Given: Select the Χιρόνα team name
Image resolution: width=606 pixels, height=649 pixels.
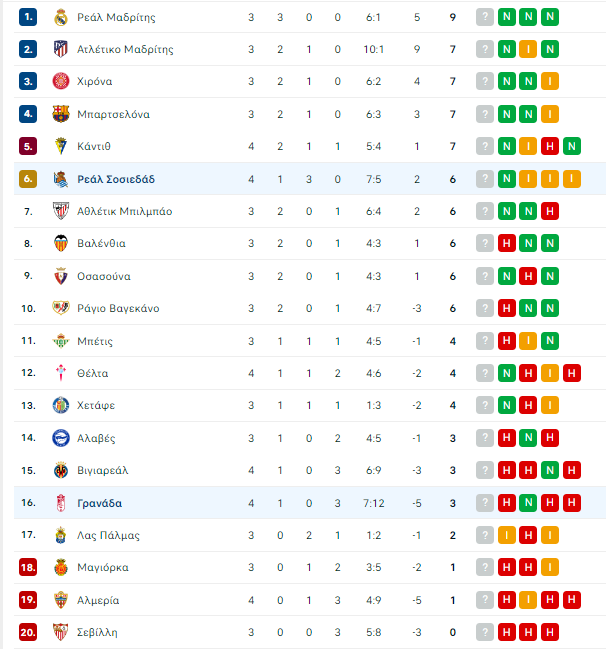Looking at the screenshot, I should 94,82.
